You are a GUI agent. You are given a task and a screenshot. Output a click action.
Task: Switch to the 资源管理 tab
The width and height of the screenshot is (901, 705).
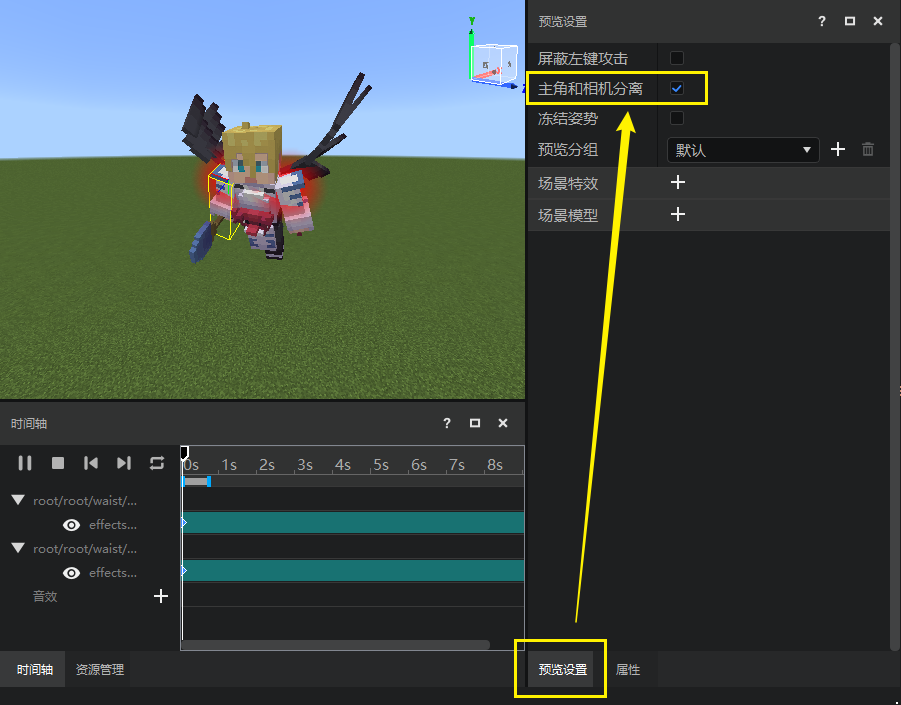pos(100,669)
